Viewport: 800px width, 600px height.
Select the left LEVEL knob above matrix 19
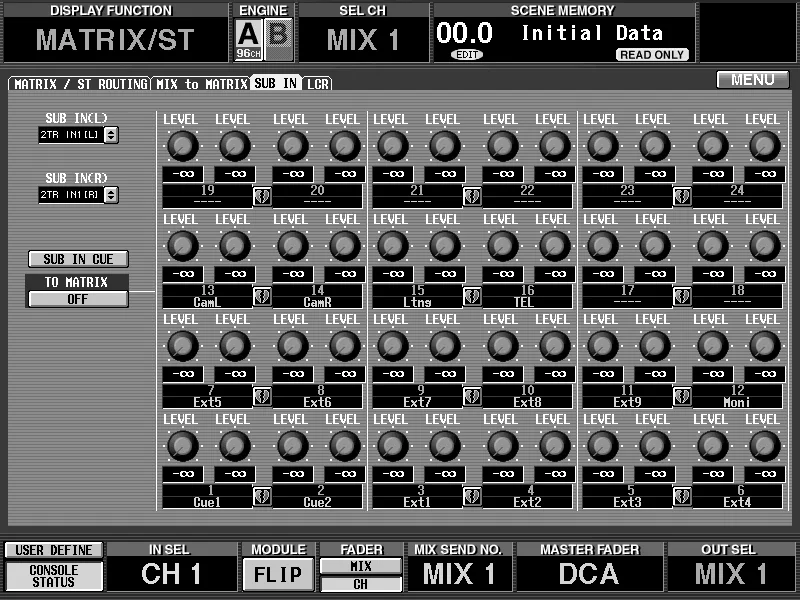pos(182,145)
